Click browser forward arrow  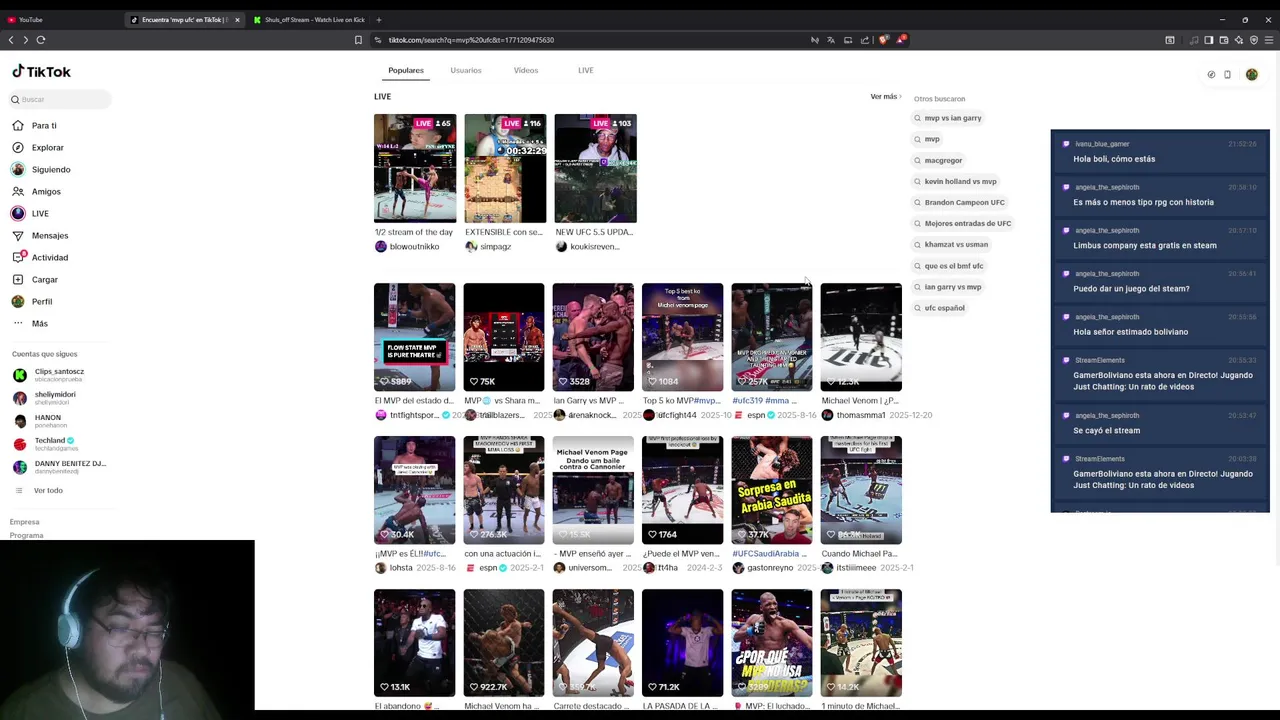pos(25,40)
